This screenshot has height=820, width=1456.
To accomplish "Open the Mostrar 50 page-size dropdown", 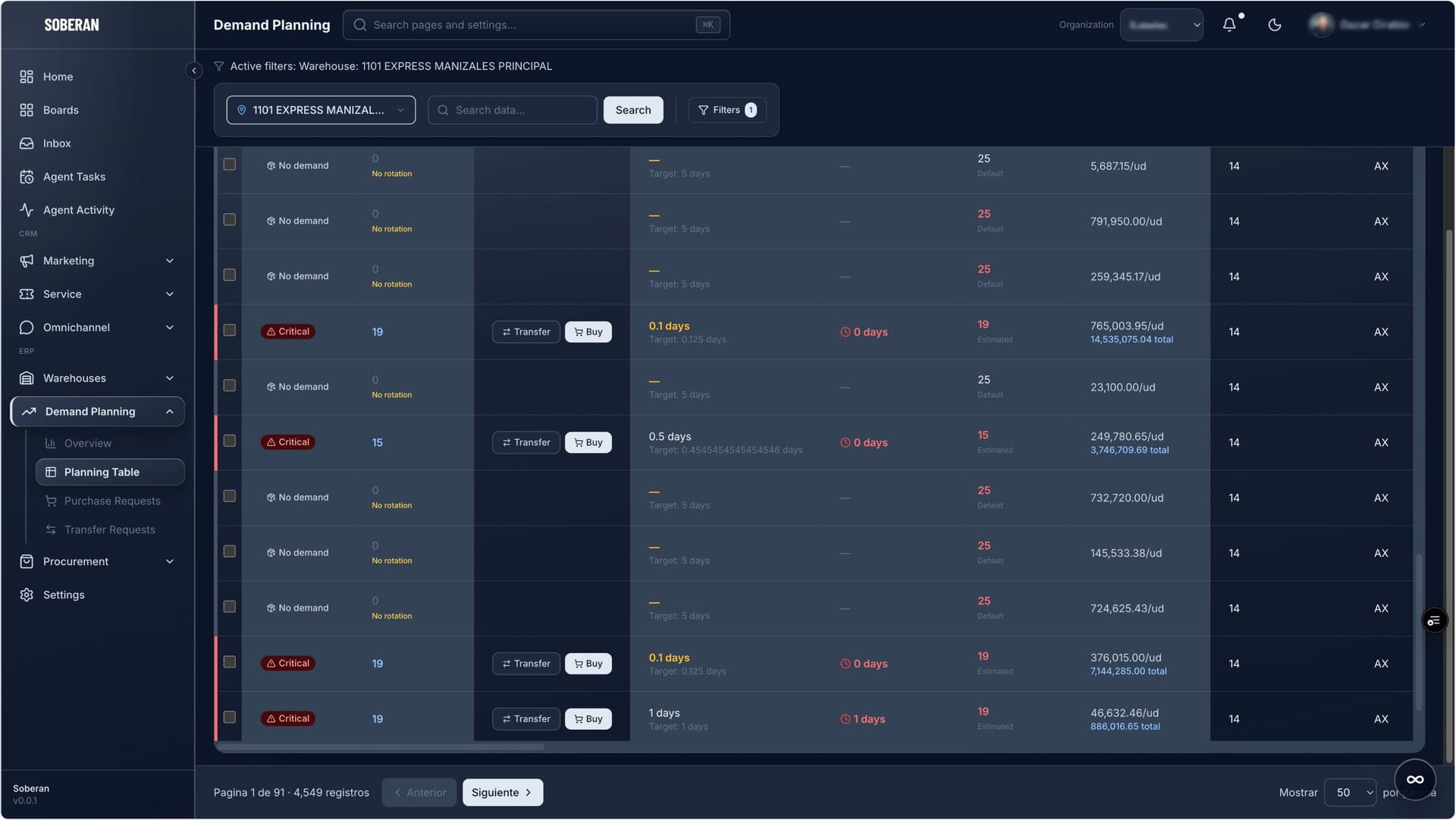I will coord(1350,793).
